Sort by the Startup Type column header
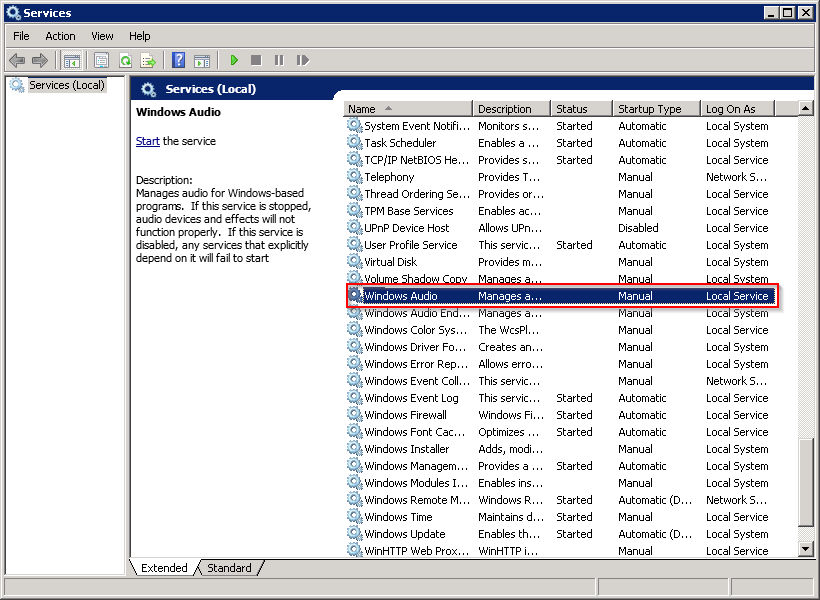 coord(656,109)
